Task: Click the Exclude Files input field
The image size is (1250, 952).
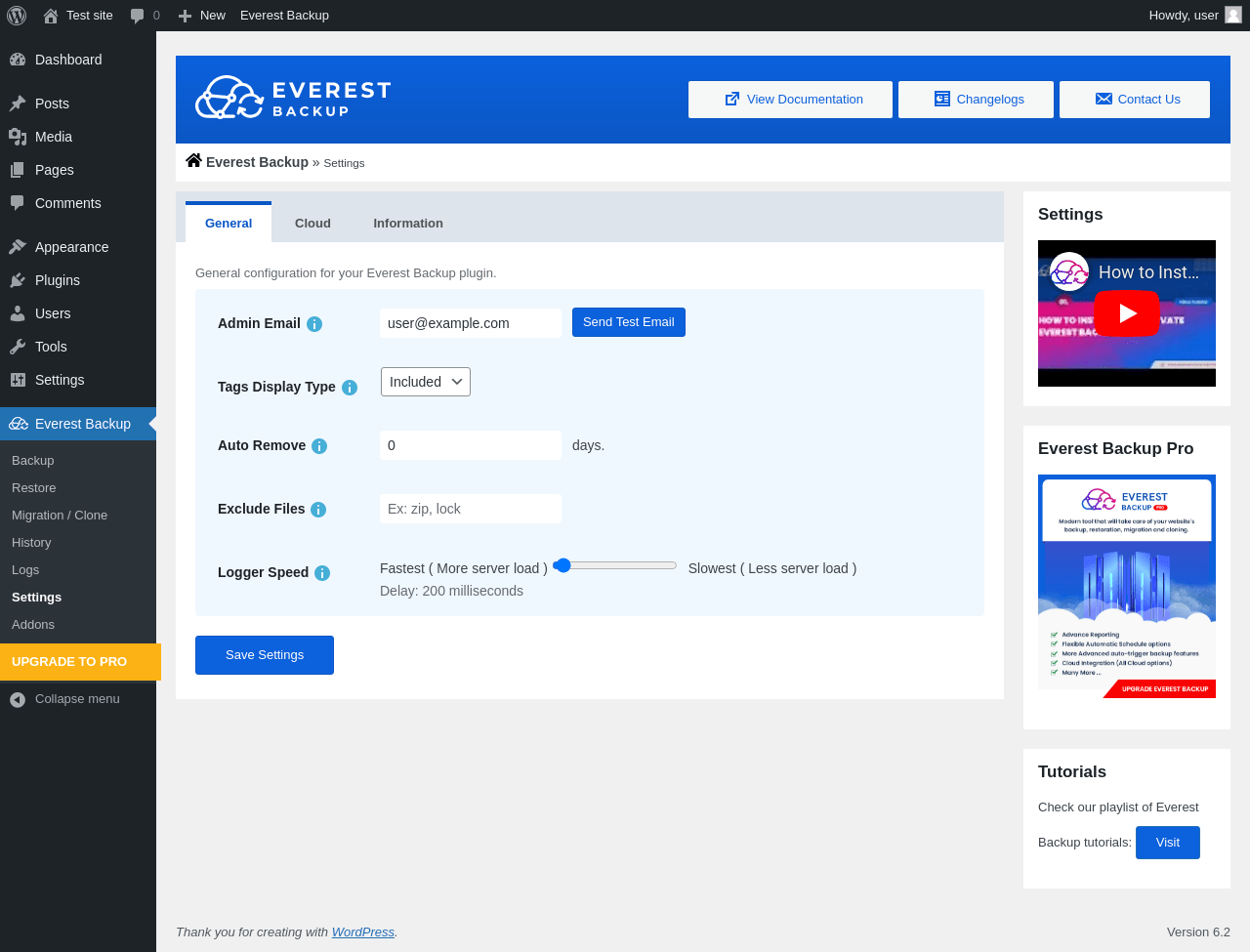Action: [x=471, y=509]
